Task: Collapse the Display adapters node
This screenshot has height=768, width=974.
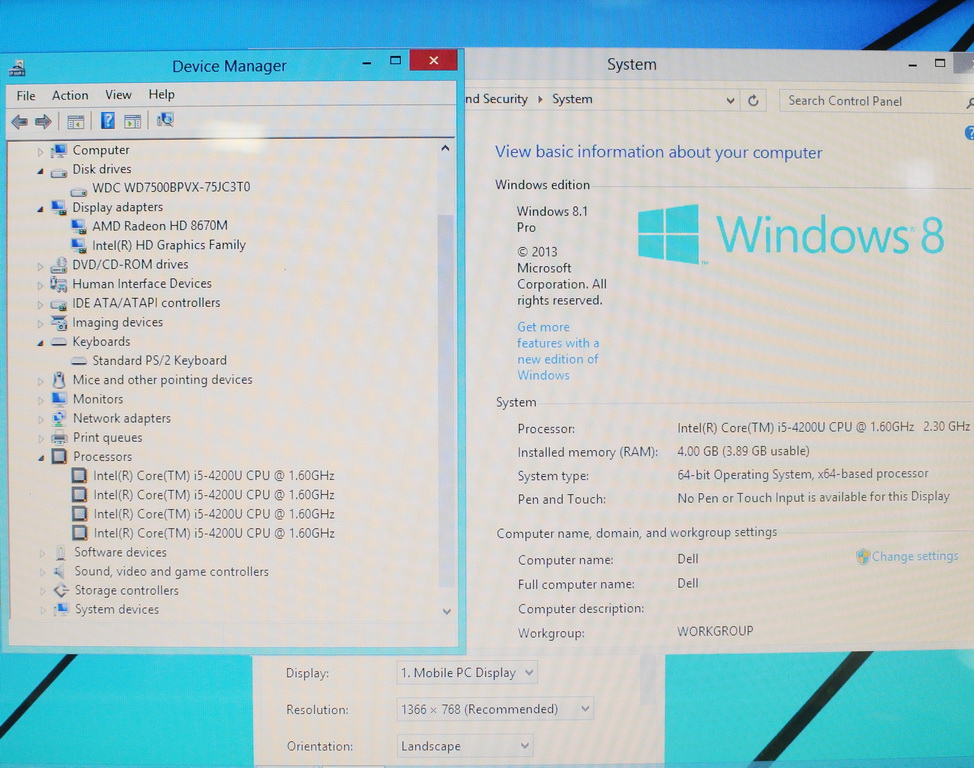Action: click(x=40, y=209)
